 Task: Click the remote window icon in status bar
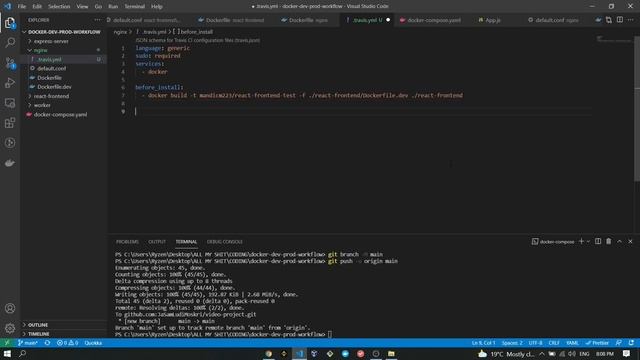(7, 343)
